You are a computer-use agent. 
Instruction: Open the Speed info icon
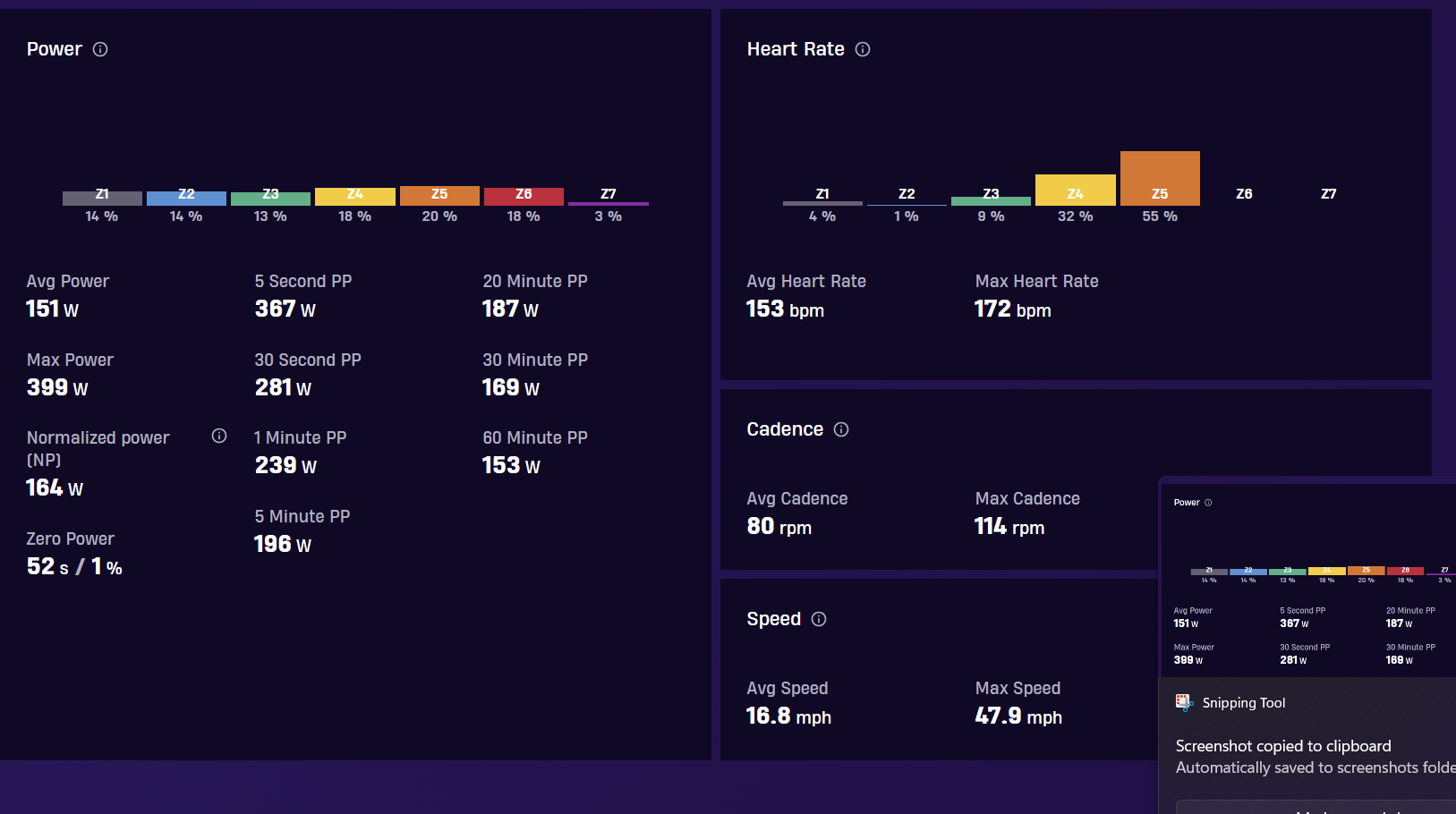coord(819,619)
